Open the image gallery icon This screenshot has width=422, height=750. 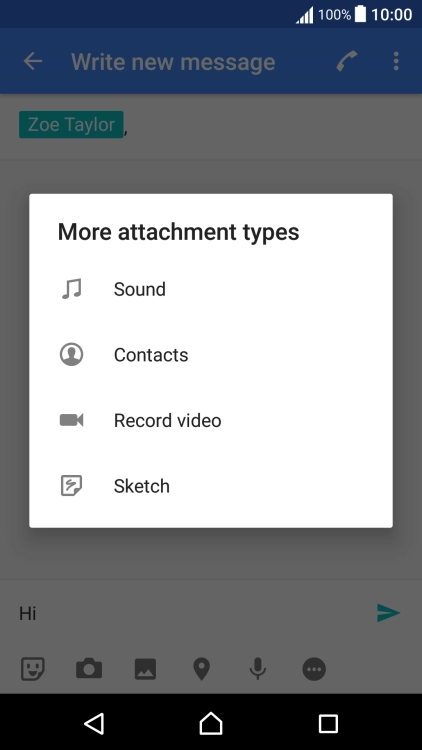145,669
